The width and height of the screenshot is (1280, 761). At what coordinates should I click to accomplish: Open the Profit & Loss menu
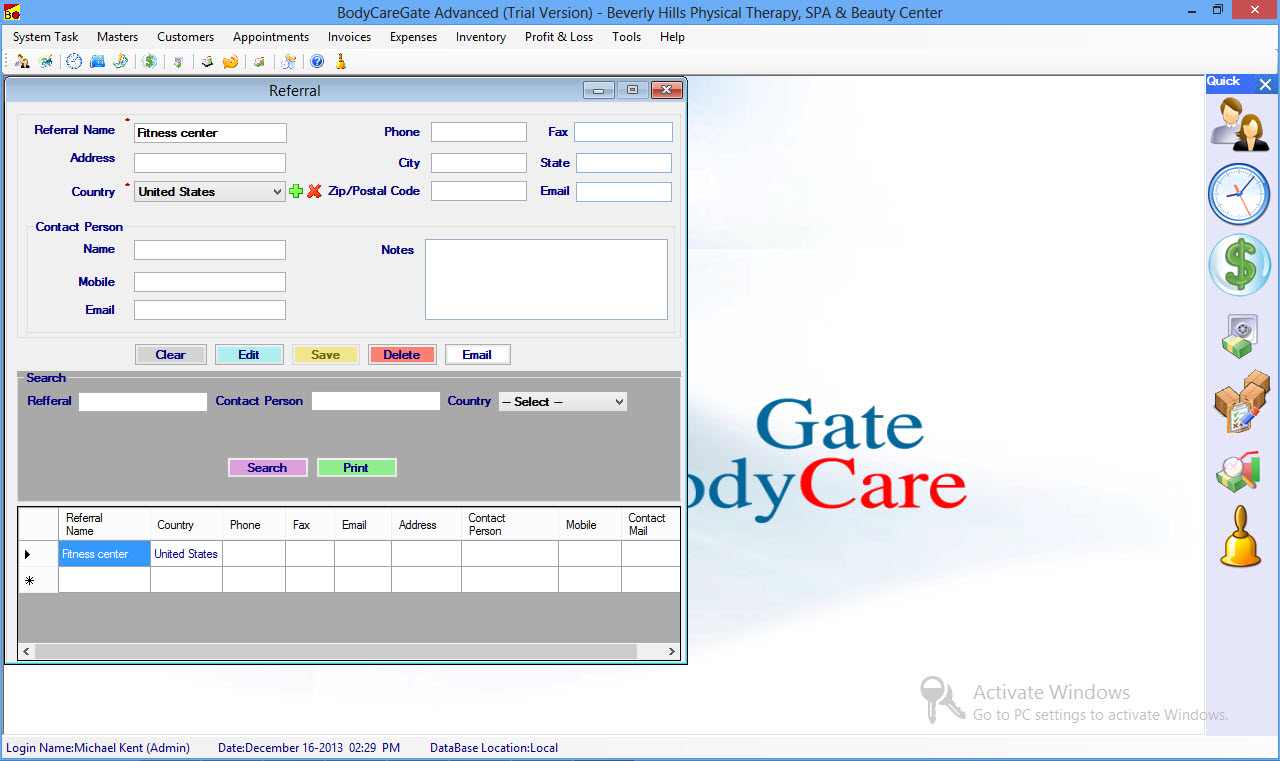point(558,37)
